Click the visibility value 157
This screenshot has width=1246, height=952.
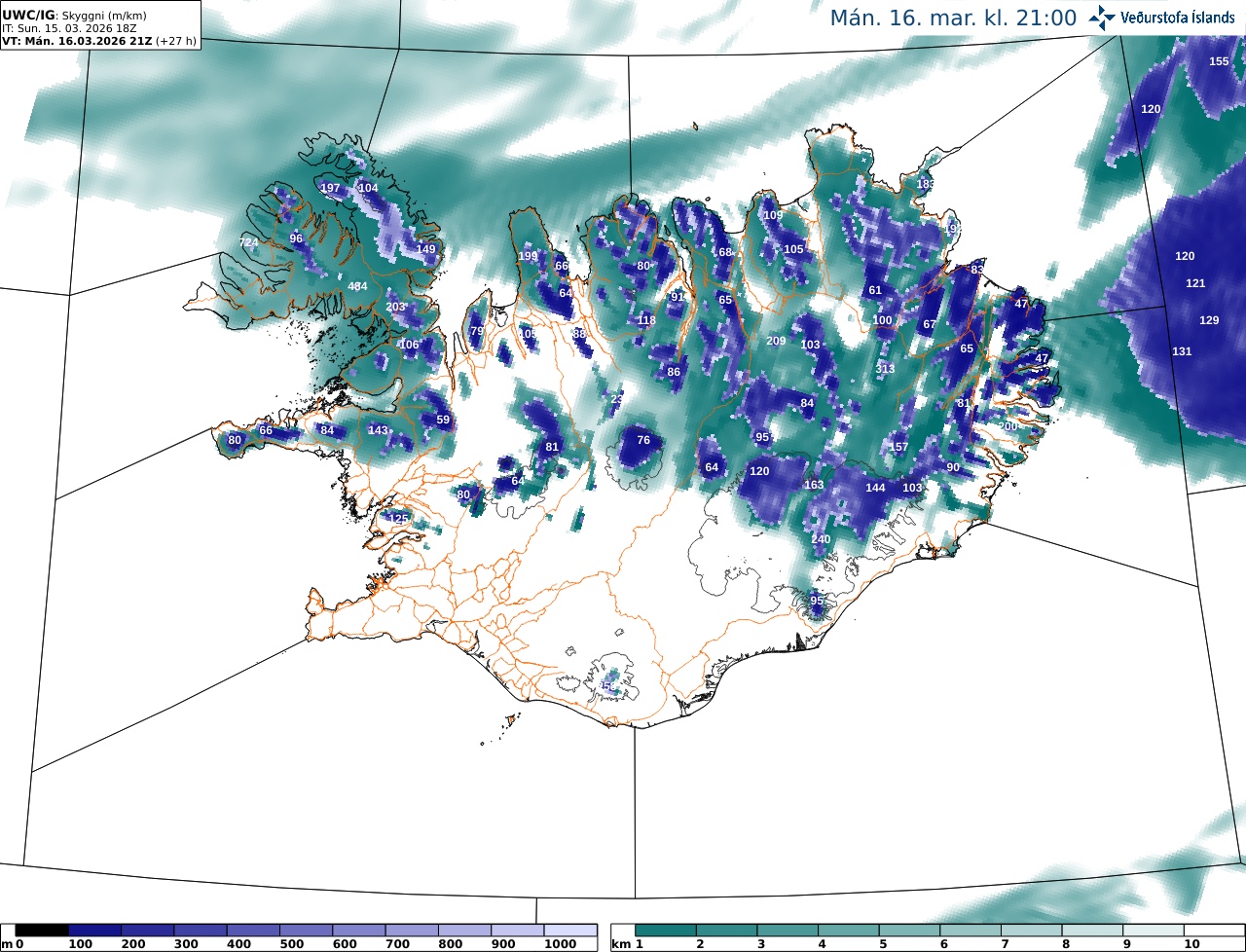click(x=898, y=447)
